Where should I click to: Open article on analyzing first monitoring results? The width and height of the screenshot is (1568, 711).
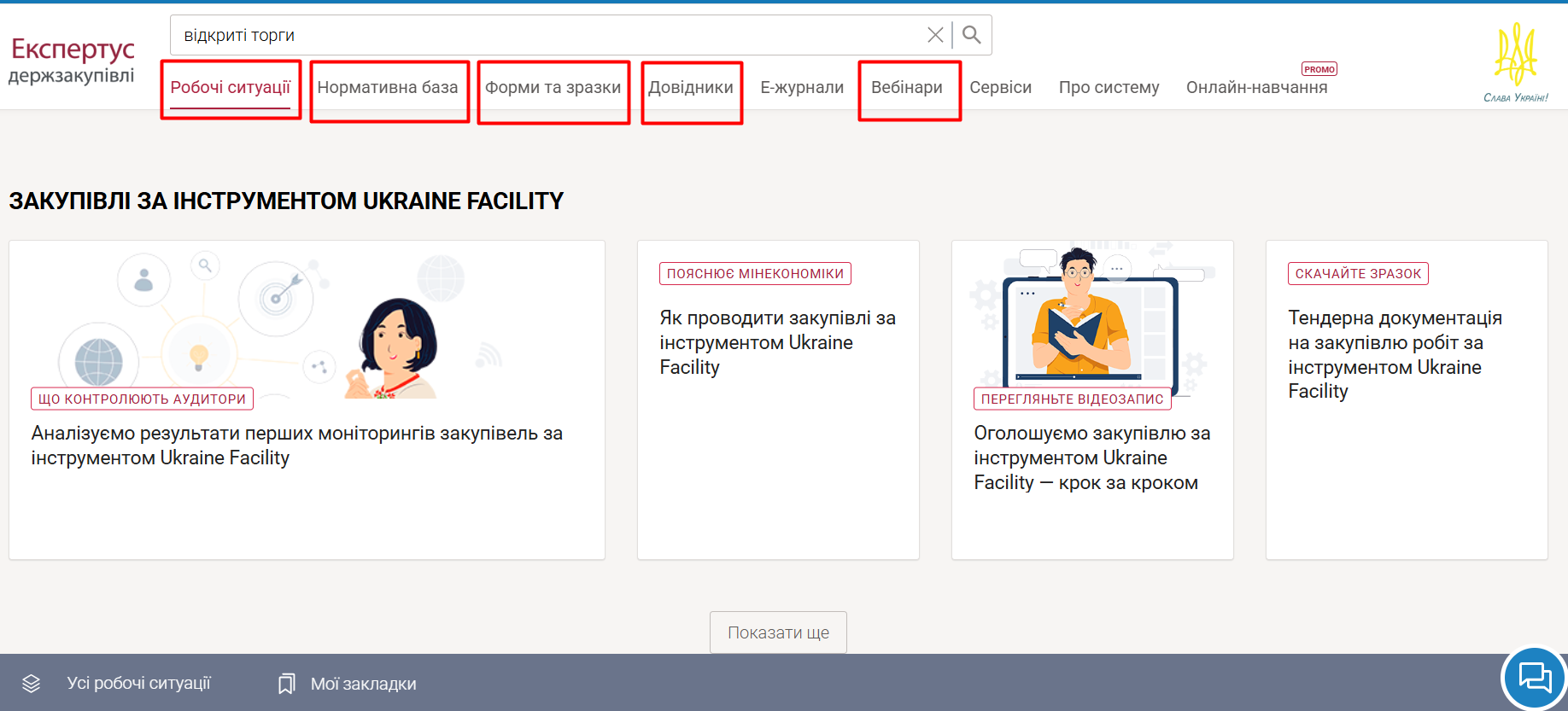click(296, 445)
